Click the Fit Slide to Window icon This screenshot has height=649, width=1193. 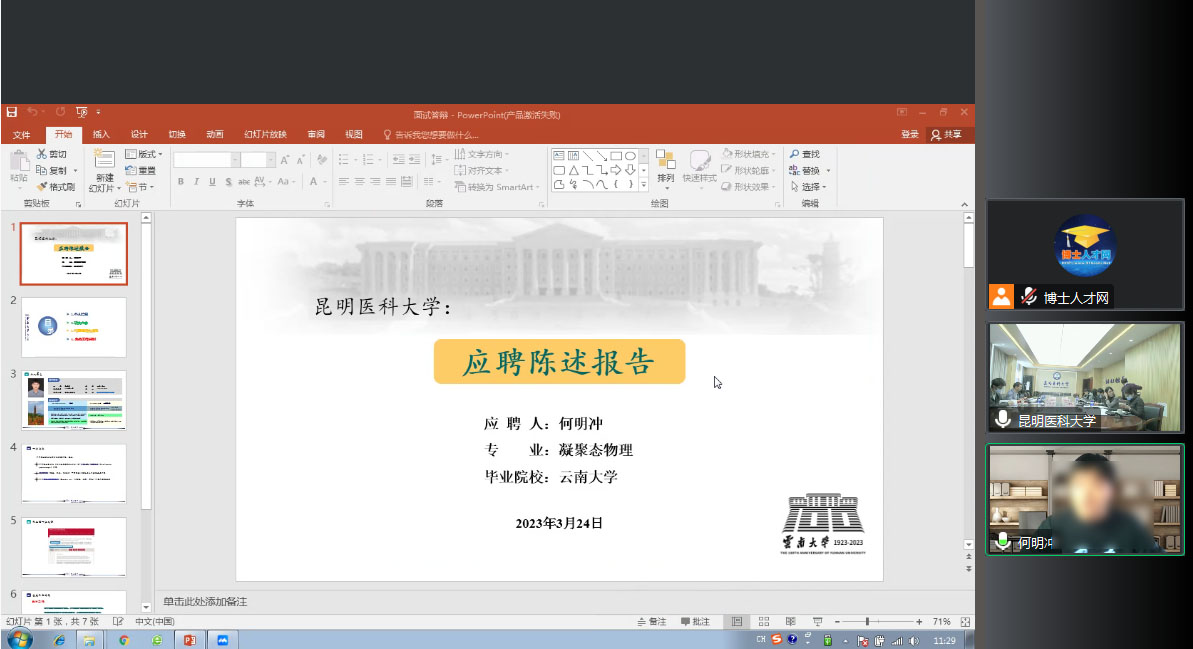965,622
